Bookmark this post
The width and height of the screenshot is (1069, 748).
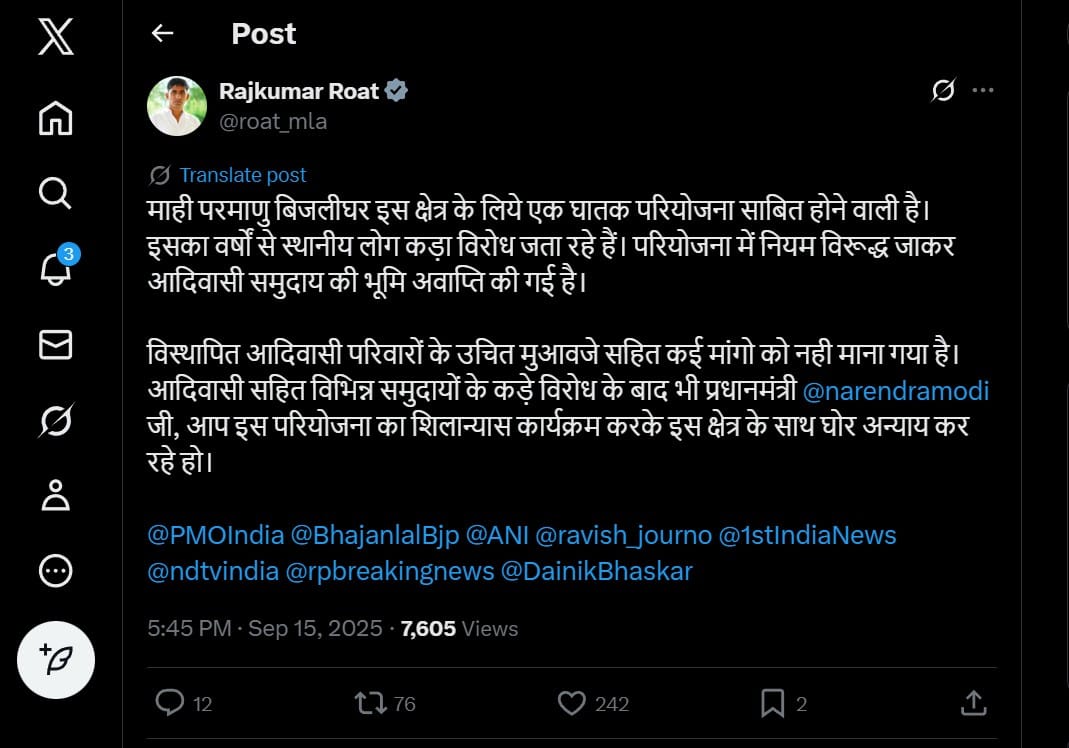click(772, 704)
